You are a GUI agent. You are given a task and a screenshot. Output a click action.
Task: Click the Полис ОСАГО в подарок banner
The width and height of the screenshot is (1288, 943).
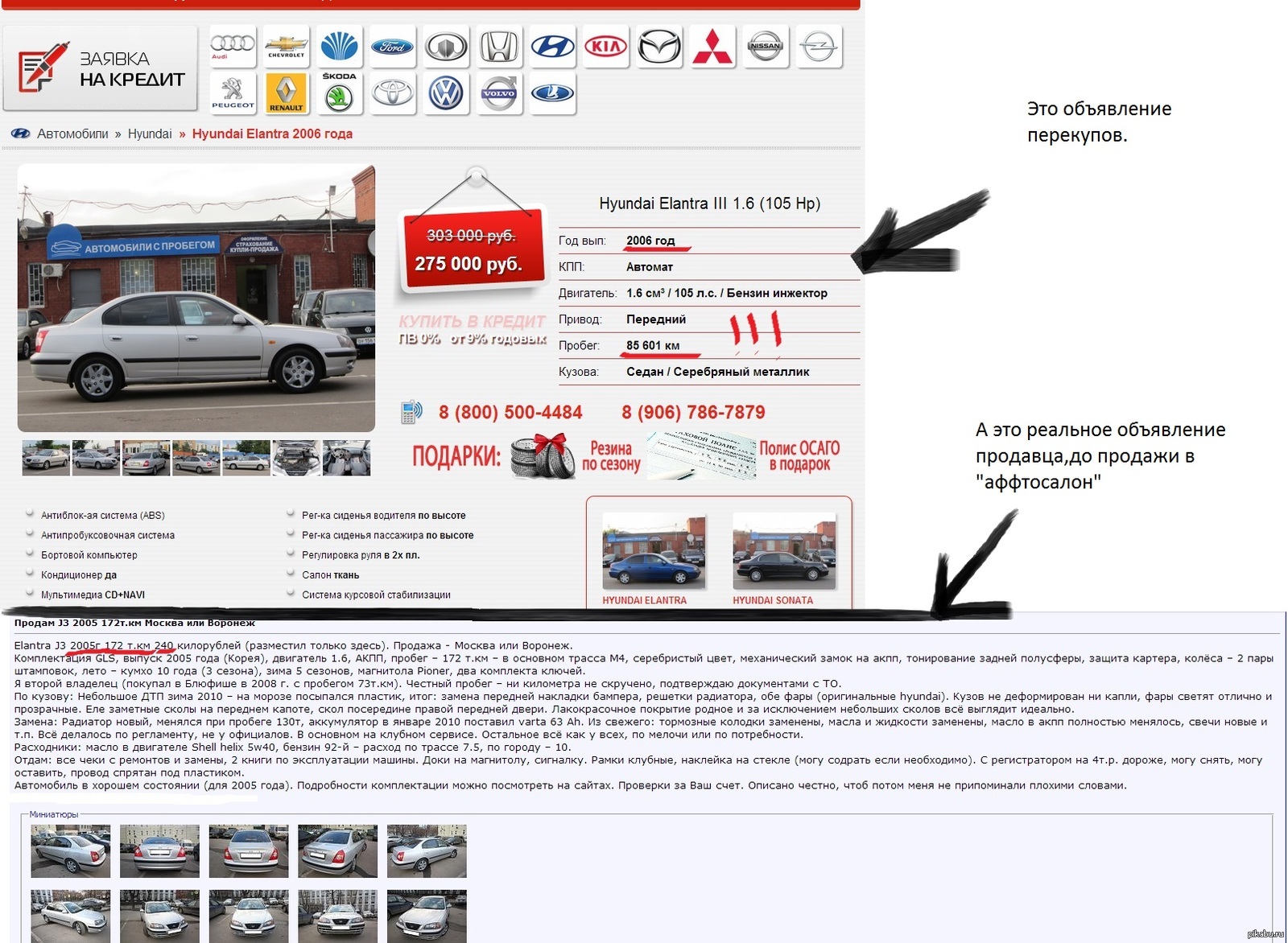pyautogui.click(x=744, y=456)
